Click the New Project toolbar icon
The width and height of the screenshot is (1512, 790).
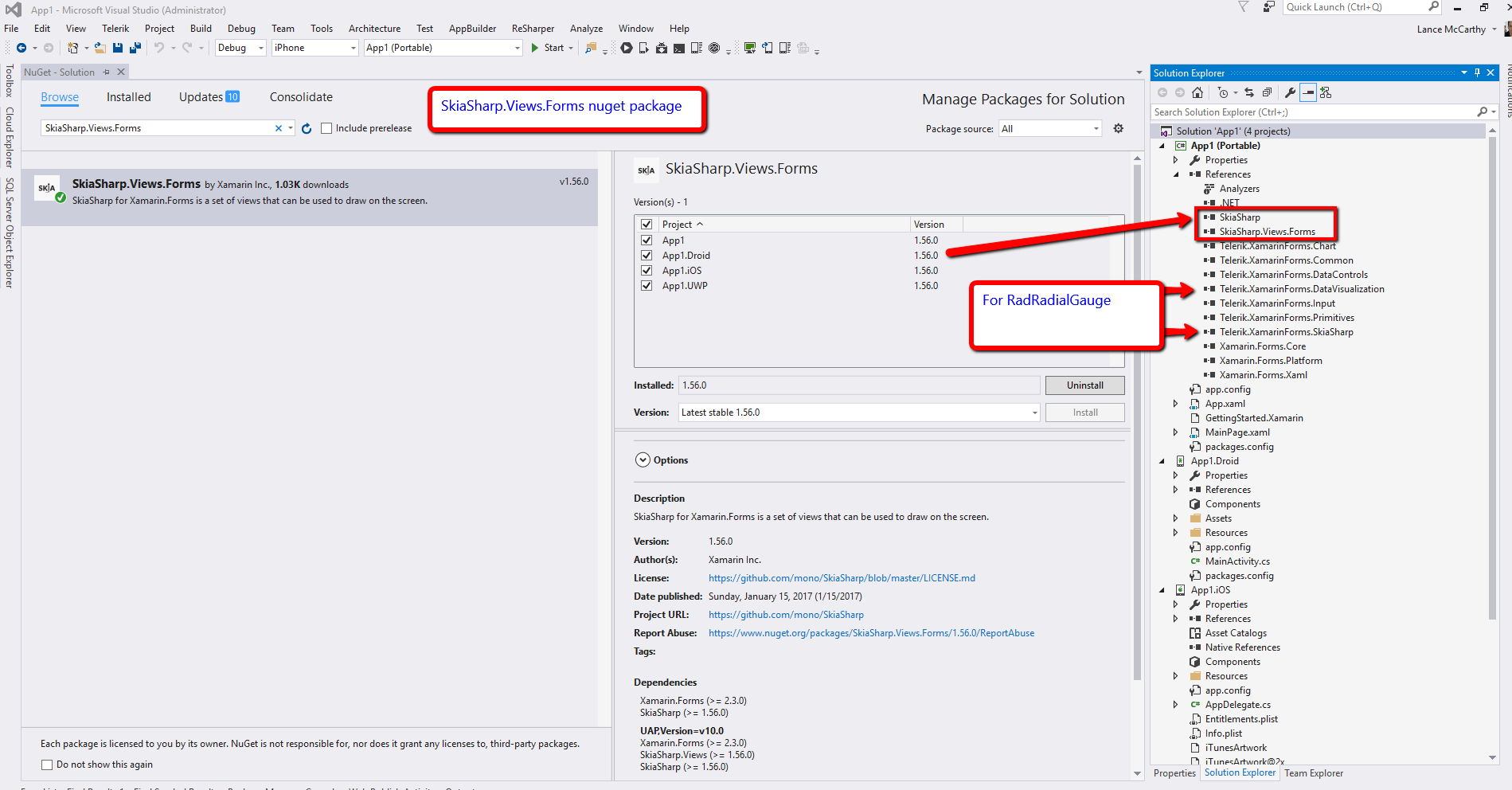coord(72,48)
